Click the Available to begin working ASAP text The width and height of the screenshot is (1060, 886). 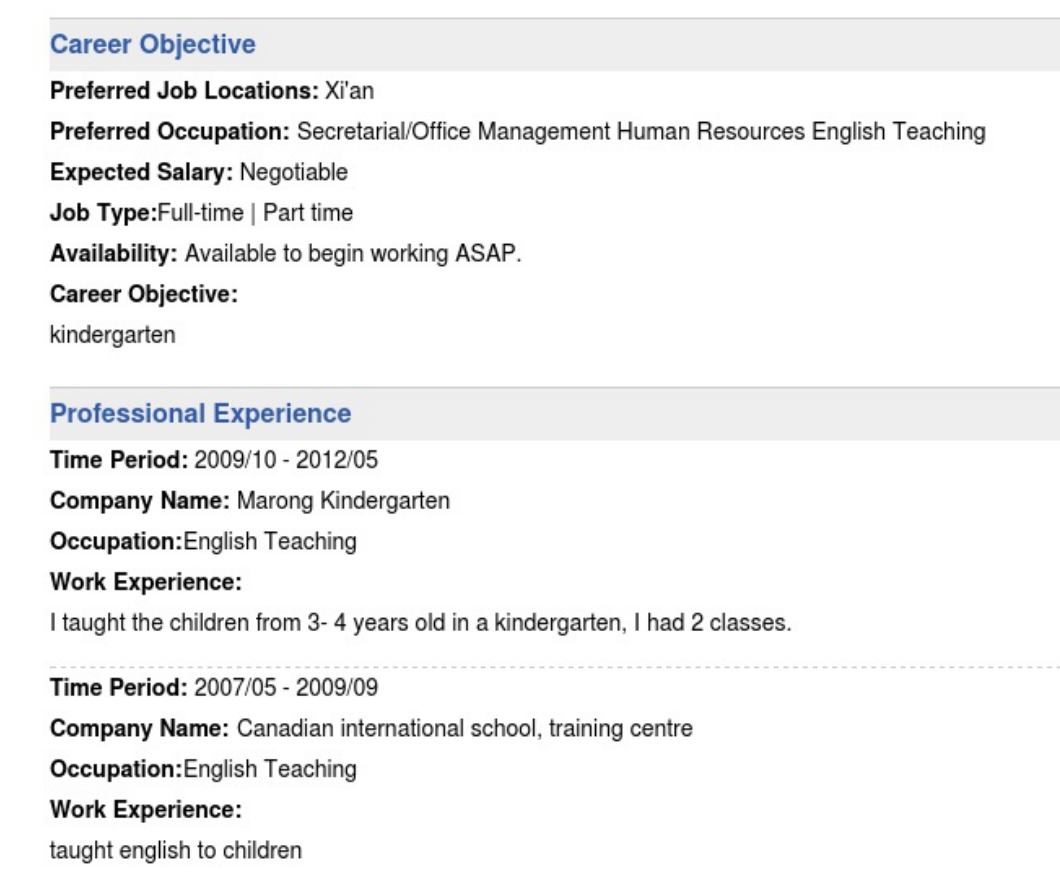[x=352, y=254]
